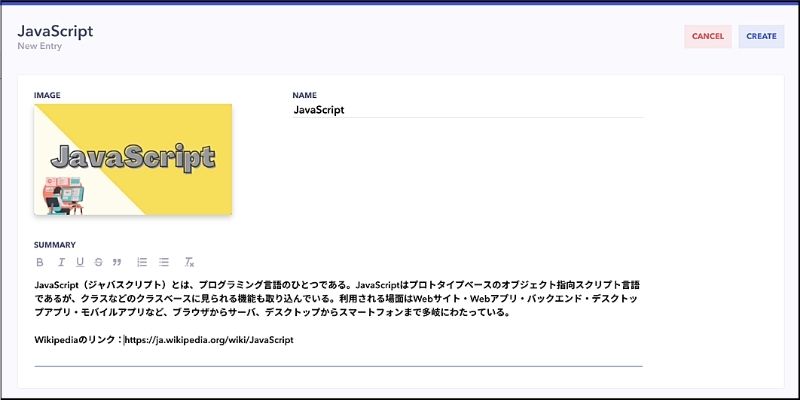The image size is (800, 400).
Task: Toggle underline formatting in summary toolbar
Action: click(80, 262)
